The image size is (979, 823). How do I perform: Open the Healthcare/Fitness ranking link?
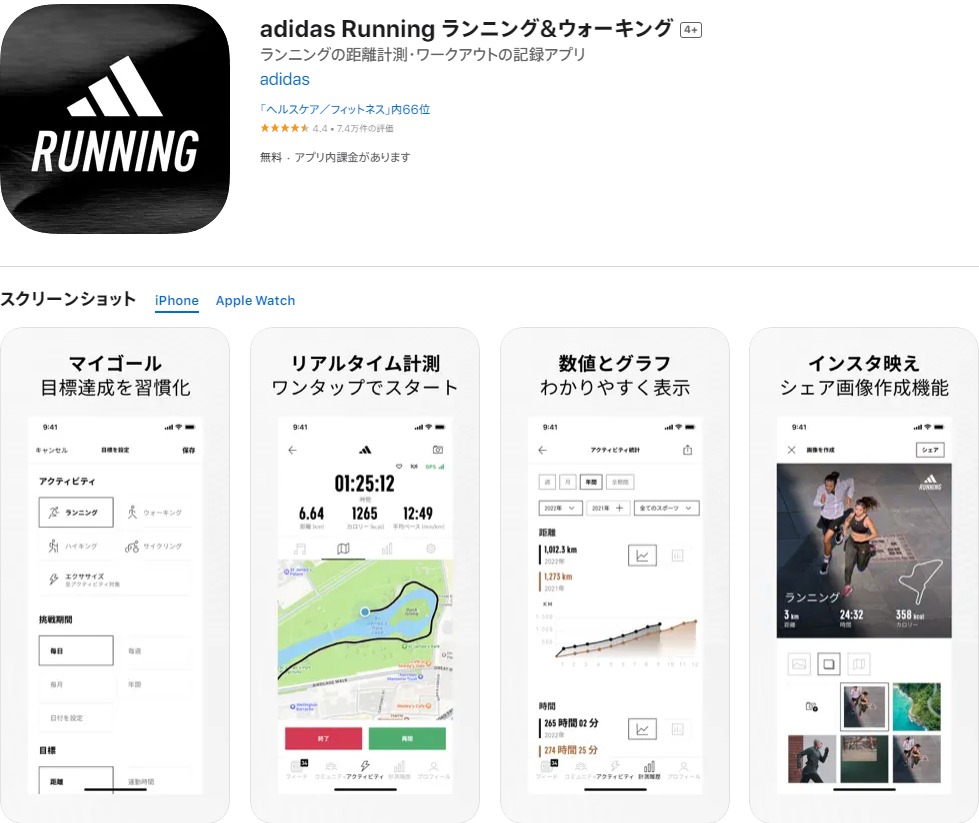(x=345, y=109)
